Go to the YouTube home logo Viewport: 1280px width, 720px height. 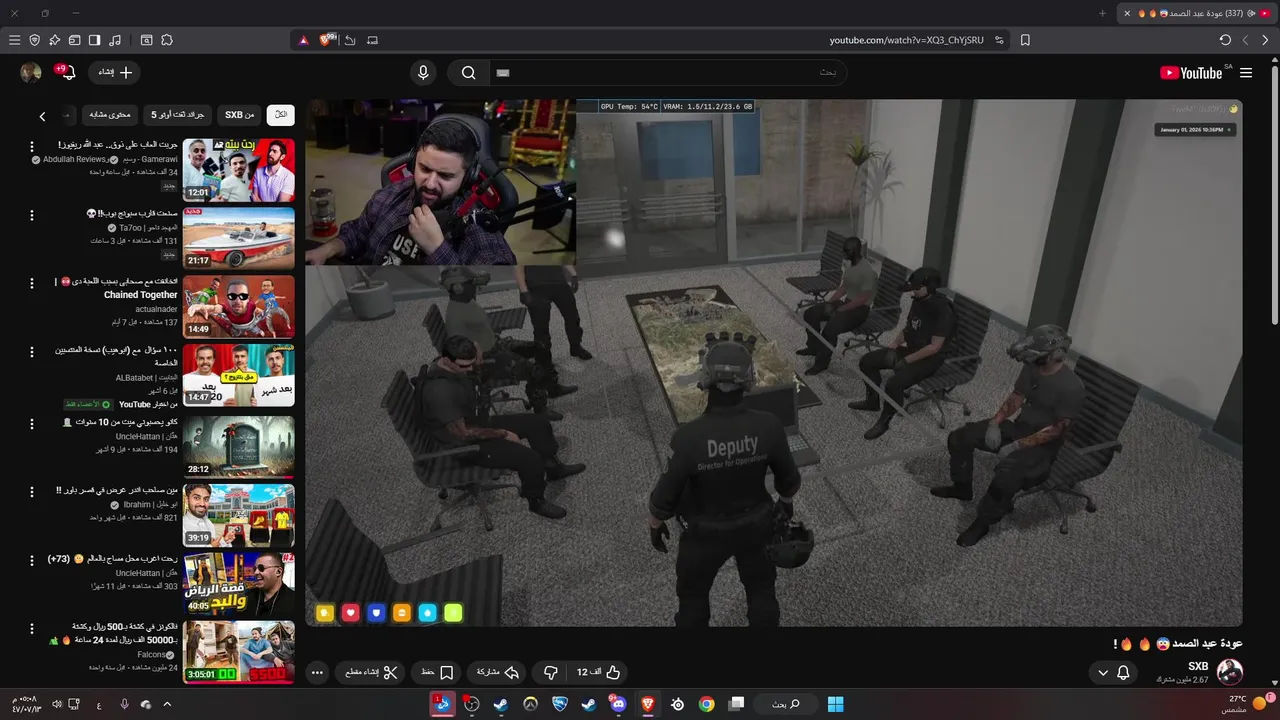click(x=1192, y=72)
